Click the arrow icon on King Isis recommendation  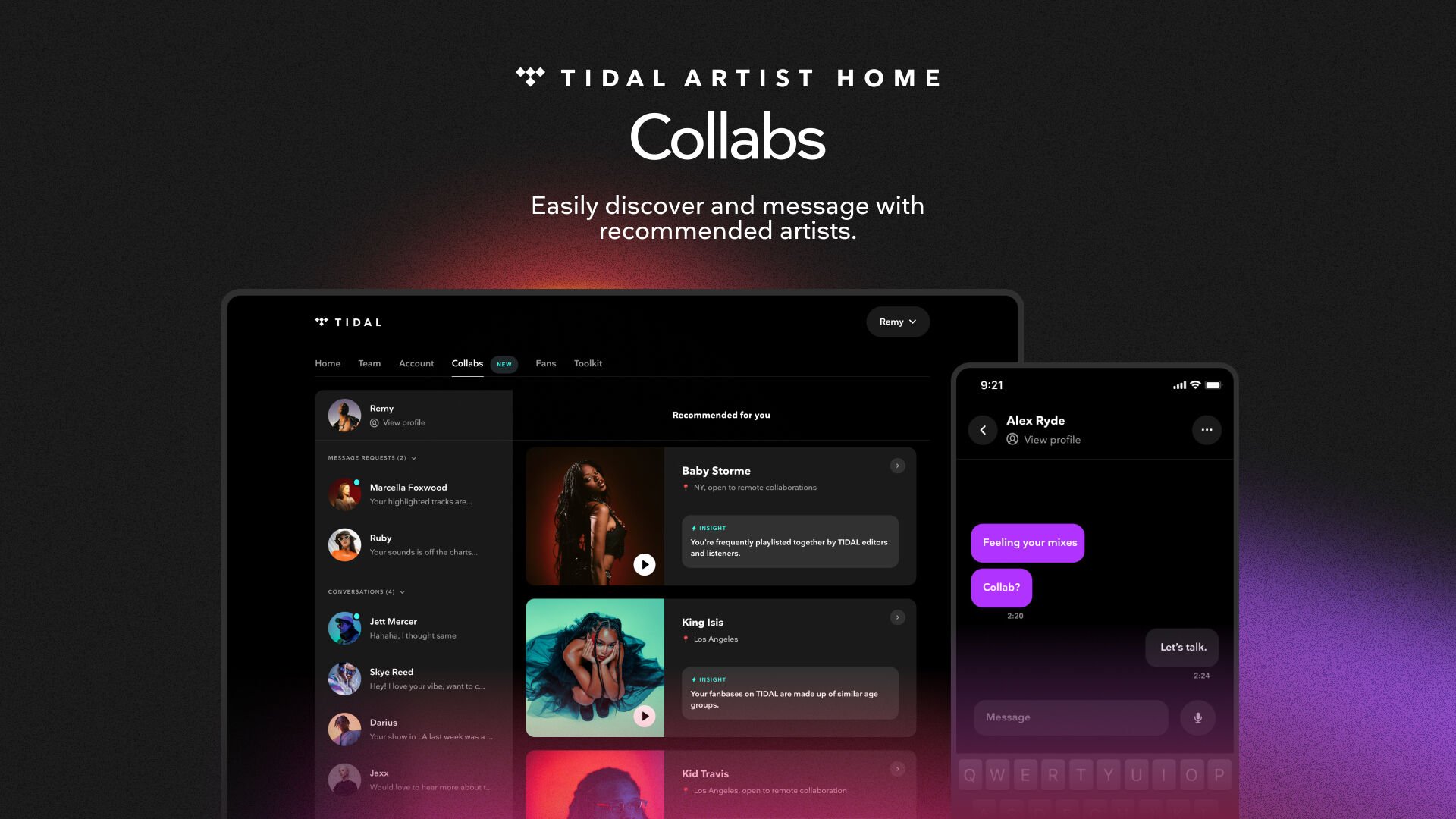(x=898, y=618)
